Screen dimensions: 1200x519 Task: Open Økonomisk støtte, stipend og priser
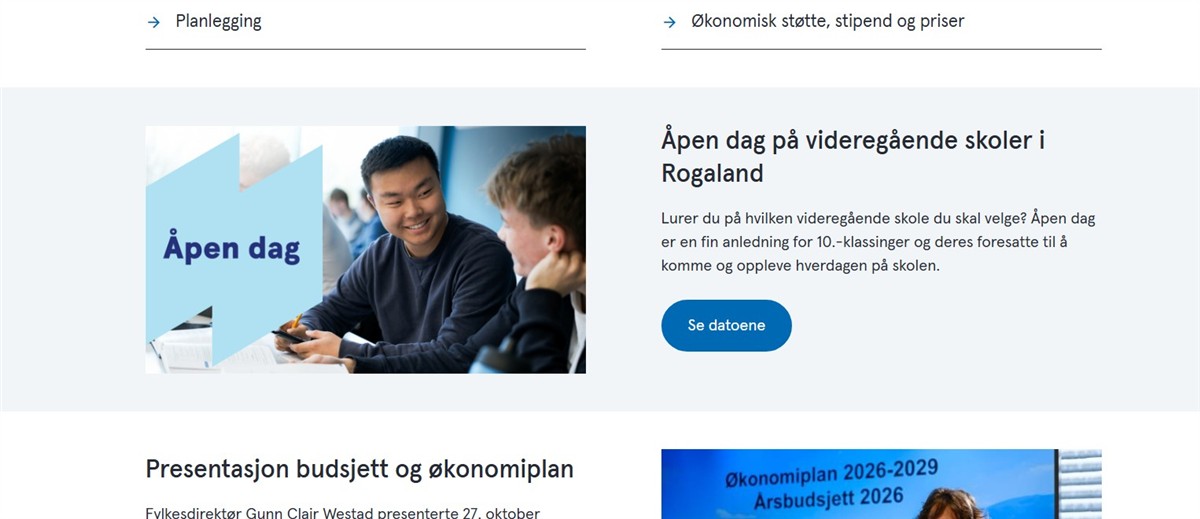click(x=881, y=22)
